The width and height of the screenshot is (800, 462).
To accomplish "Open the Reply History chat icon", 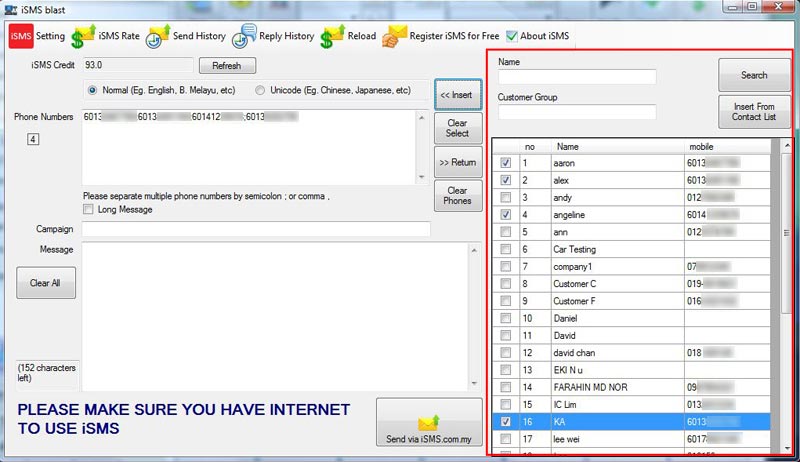I will [244, 36].
